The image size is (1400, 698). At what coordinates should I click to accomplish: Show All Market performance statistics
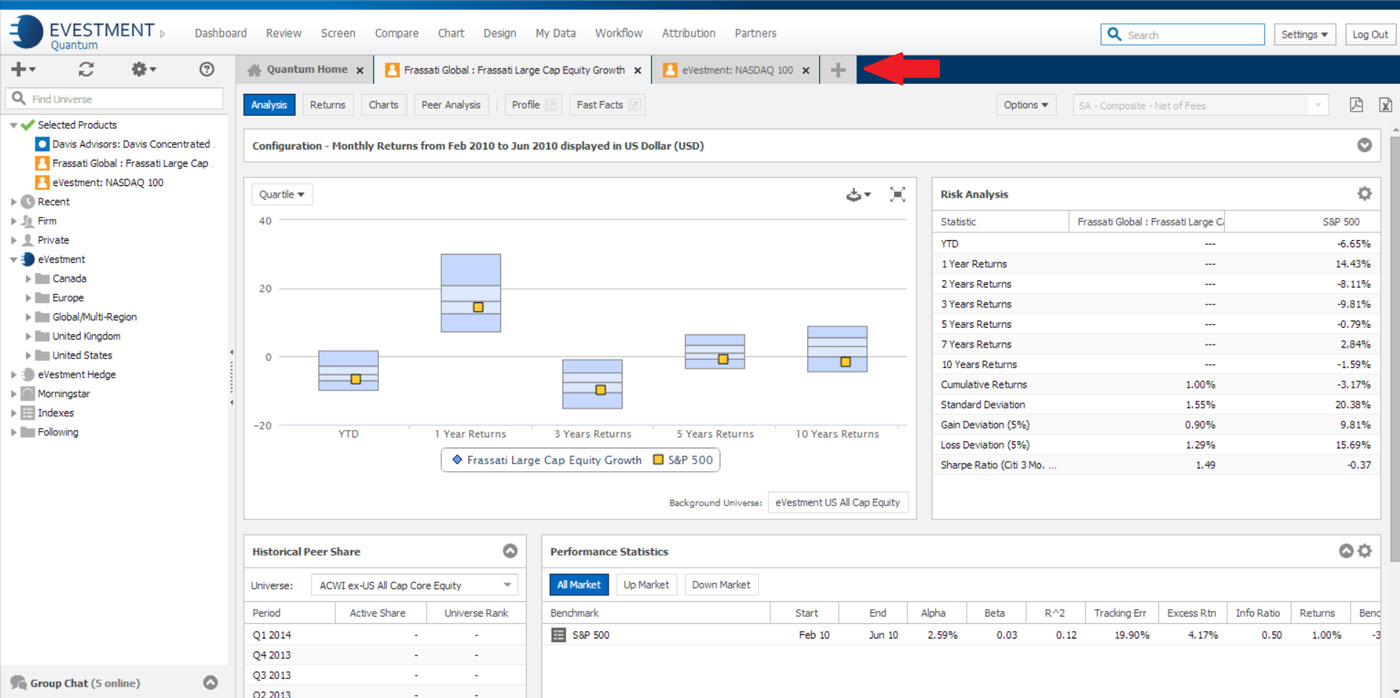(x=579, y=585)
